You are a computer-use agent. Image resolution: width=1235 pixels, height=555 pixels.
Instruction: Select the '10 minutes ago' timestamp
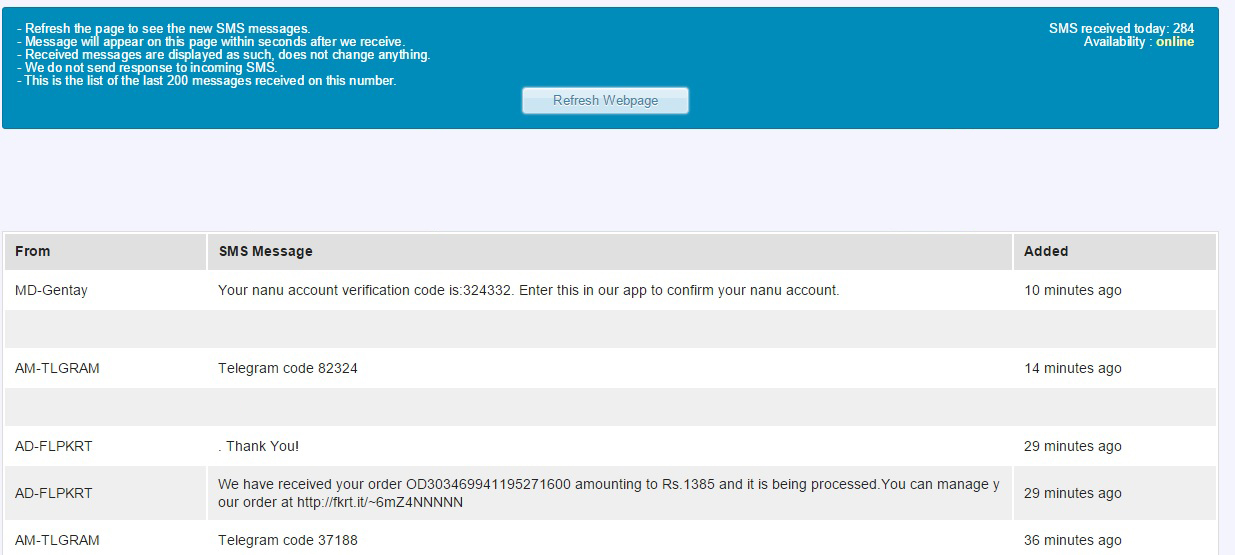[1073, 290]
